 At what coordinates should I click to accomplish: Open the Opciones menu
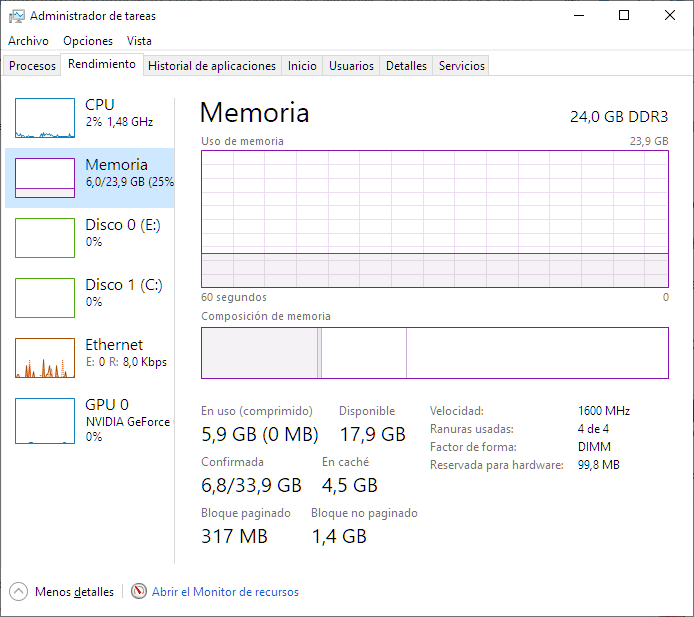point(88,41)
